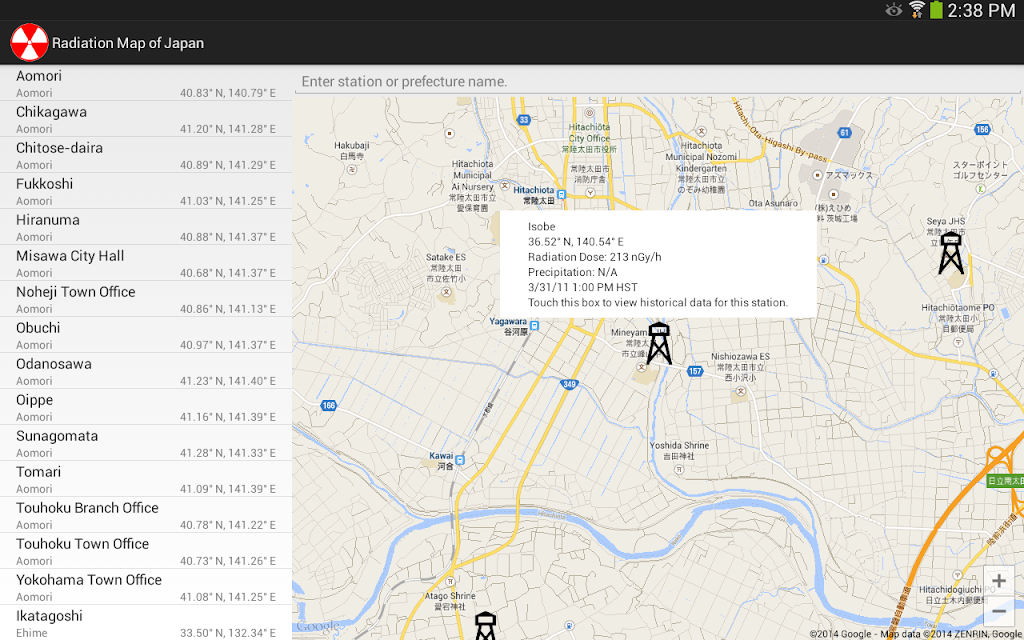Select Hiranuma station in list
Screen dimensions: 1024x640
point(146,227)
